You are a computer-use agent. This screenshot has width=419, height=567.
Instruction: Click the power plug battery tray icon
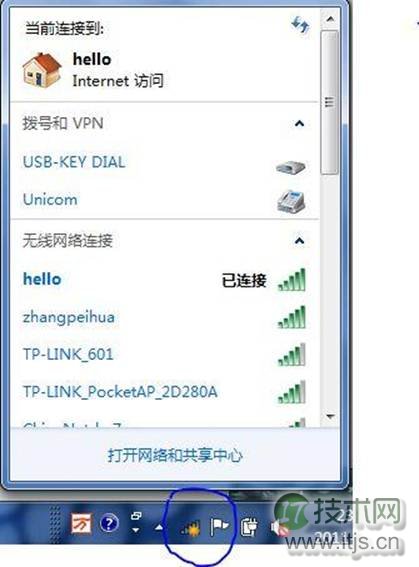point(249,526)
